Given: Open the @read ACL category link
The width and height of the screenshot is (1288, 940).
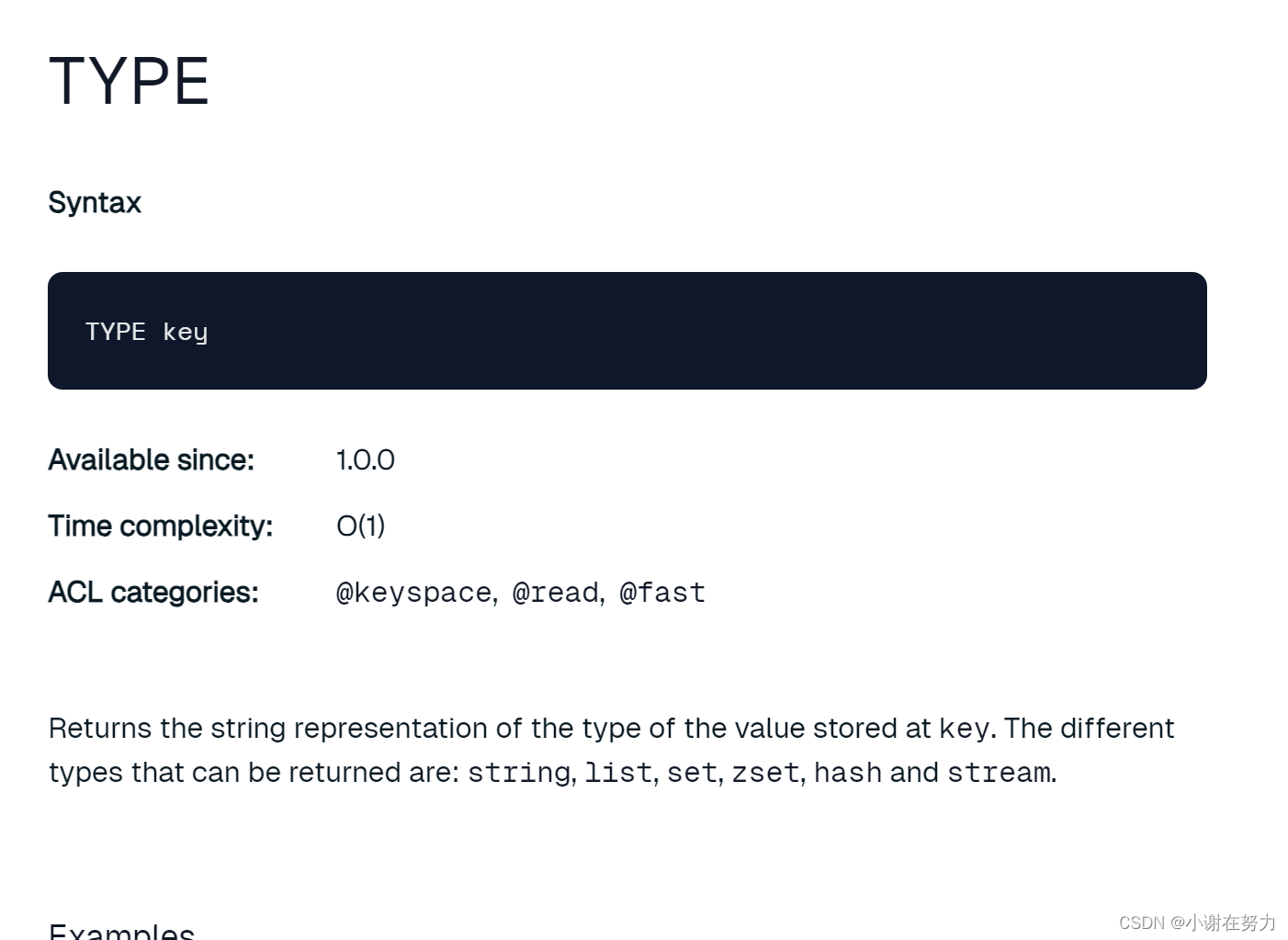Looking at the screenshot, I should 556,593.
